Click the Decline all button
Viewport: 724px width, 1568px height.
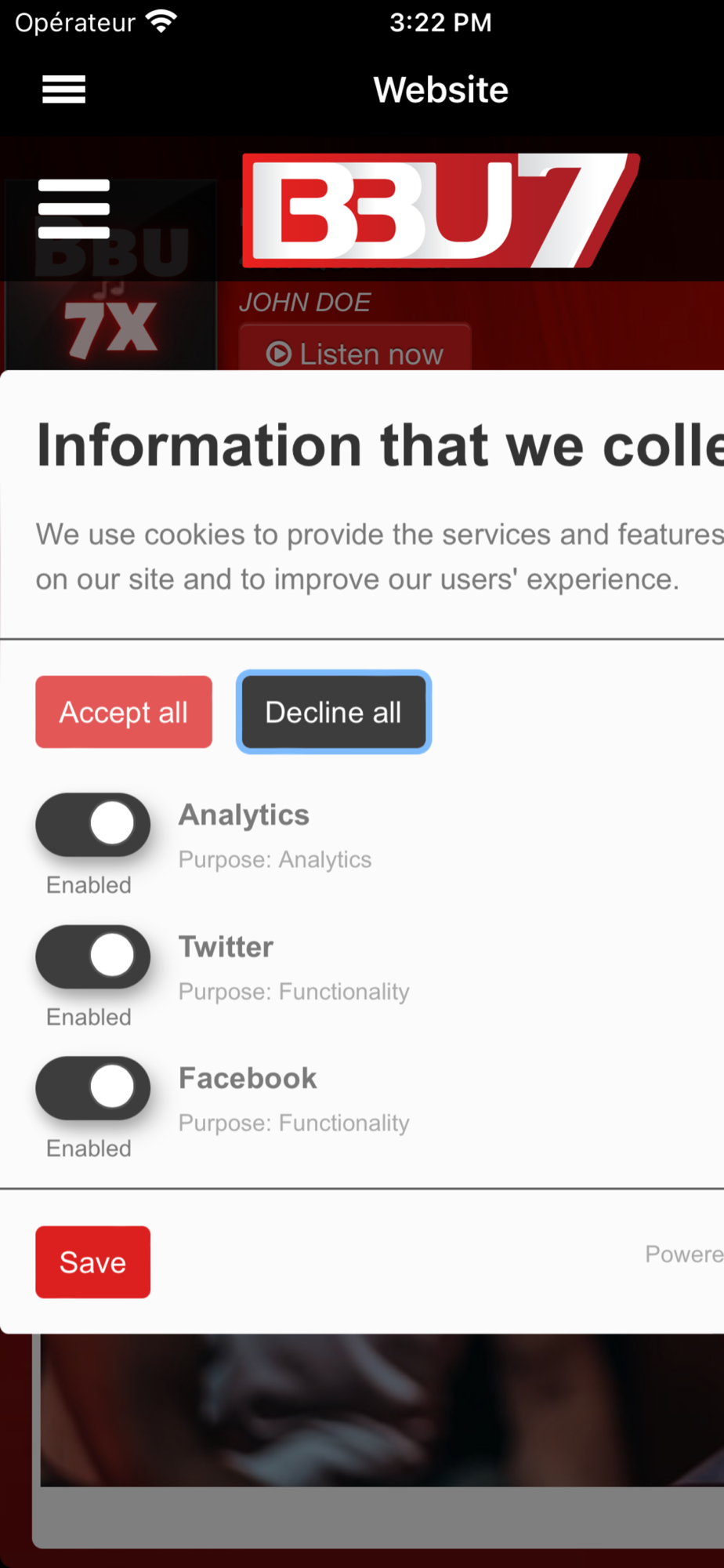pyautogui.click(x=334, y=712)
